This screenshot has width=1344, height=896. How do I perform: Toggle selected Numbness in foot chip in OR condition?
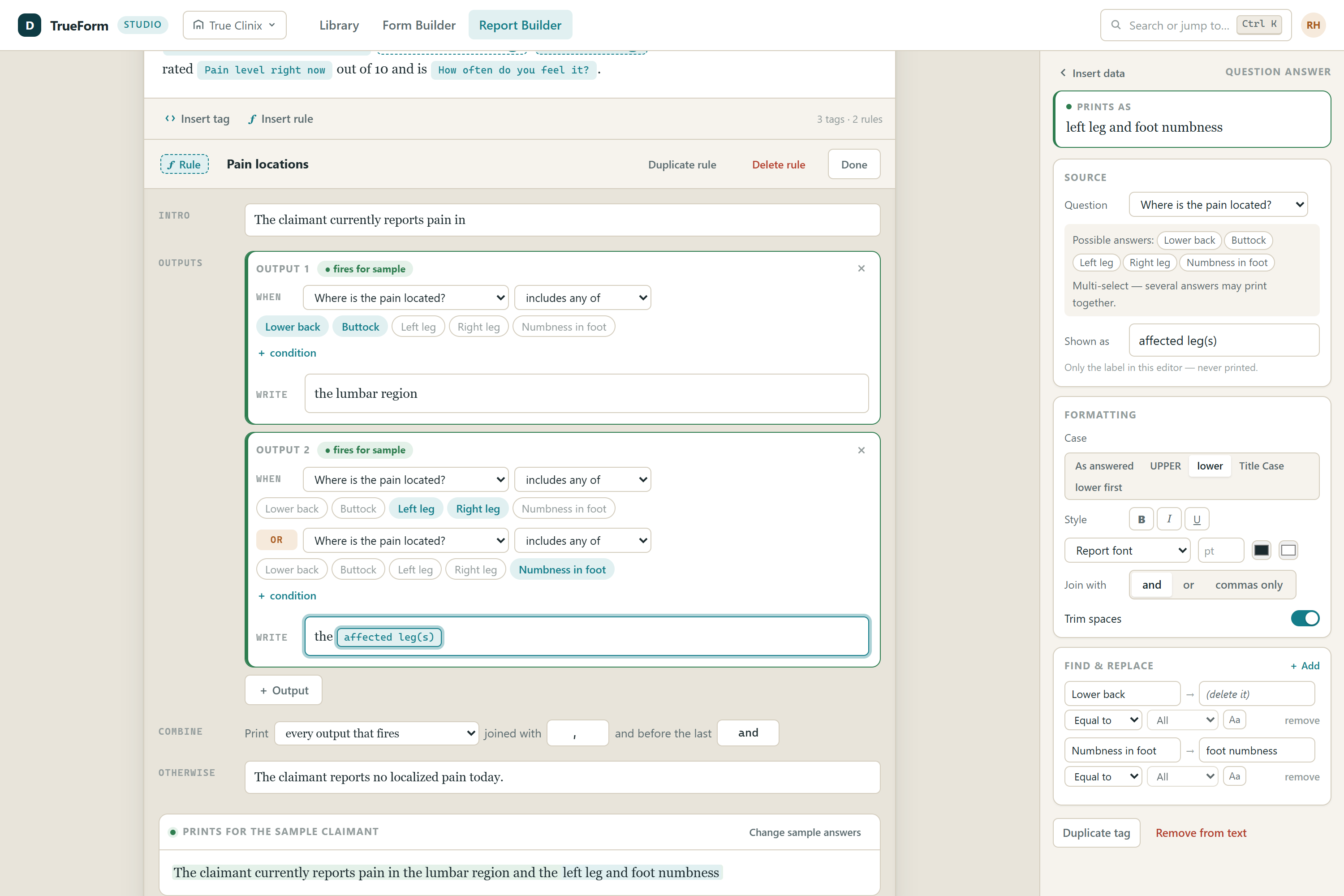(562, 570)
